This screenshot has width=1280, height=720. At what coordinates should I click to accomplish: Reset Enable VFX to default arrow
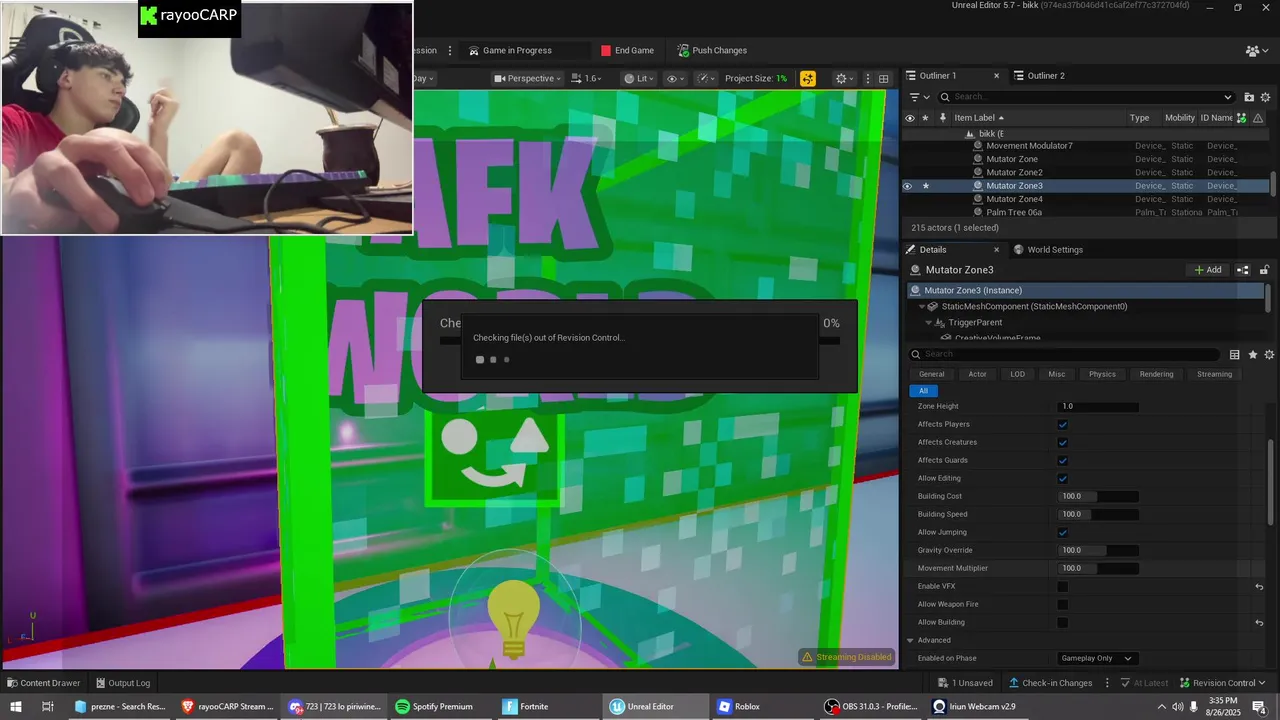pos(1259,587)
